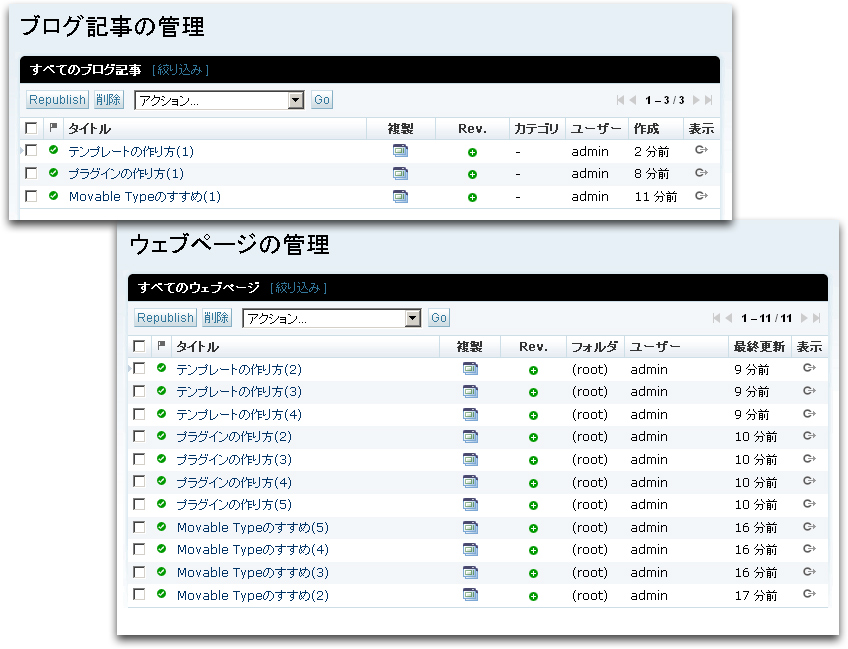Click duplicate icon for プラグインの作り方(1)
This screenshot has height=649, width=848.
click(400, 174)
